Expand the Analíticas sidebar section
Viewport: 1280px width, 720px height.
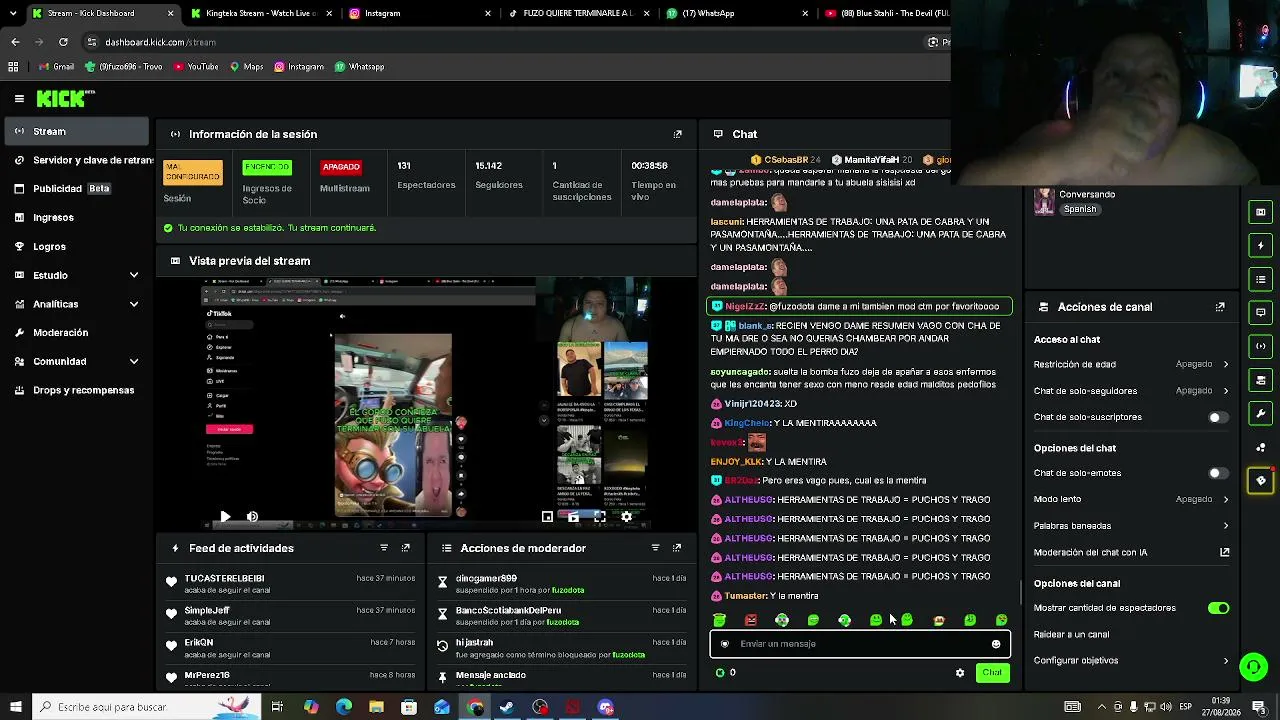tap(77, 304)
